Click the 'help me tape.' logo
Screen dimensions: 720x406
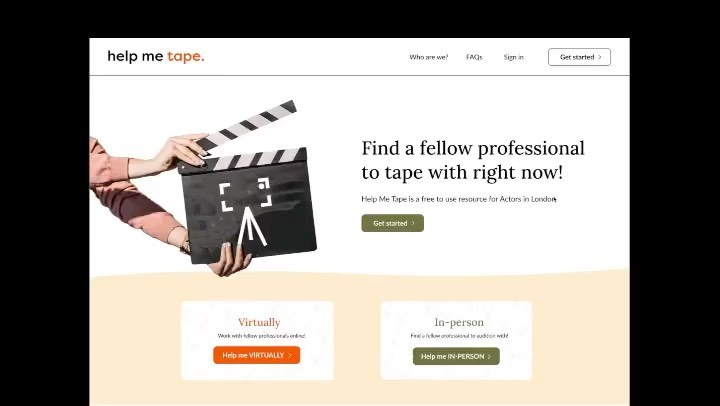coord(156,56)
